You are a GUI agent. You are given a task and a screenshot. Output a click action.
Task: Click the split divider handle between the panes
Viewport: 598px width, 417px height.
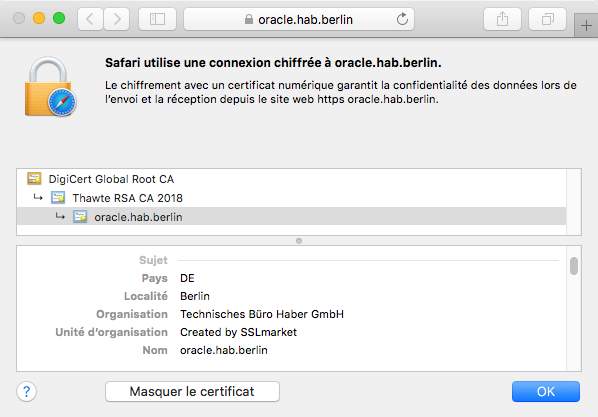299,241
